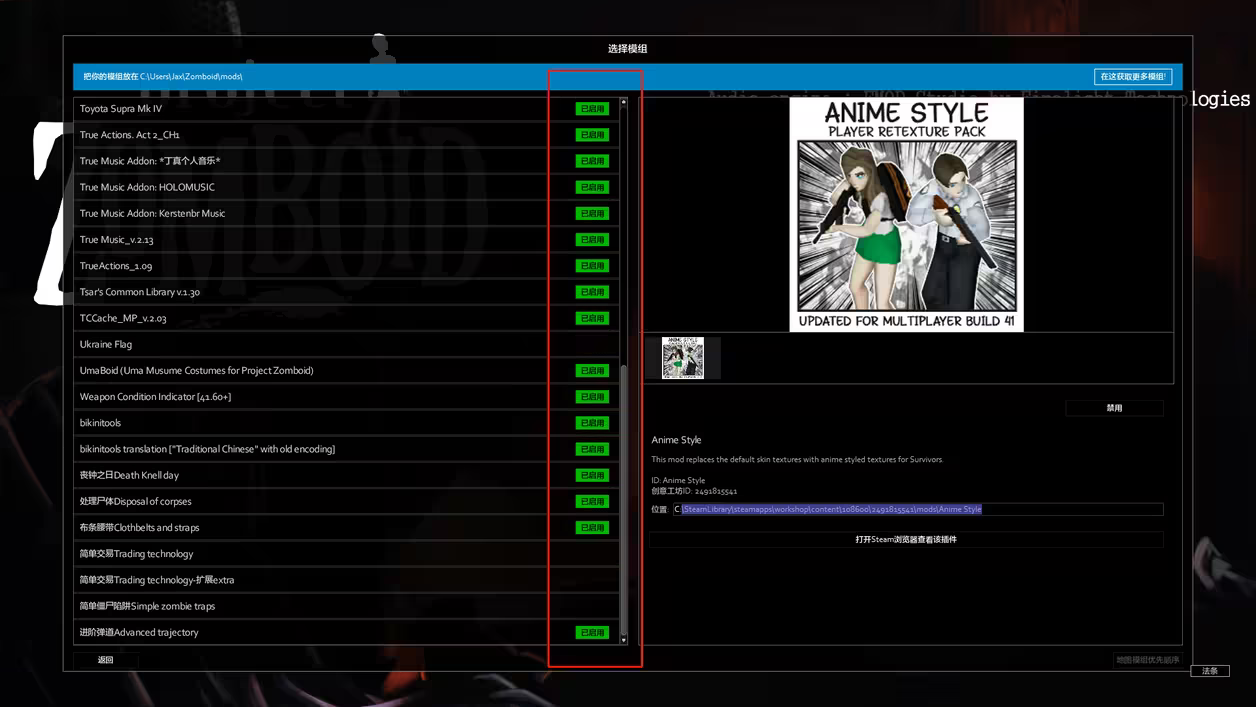Select the 进阶弹道Advanced trajectory mod name

[139, 632]
